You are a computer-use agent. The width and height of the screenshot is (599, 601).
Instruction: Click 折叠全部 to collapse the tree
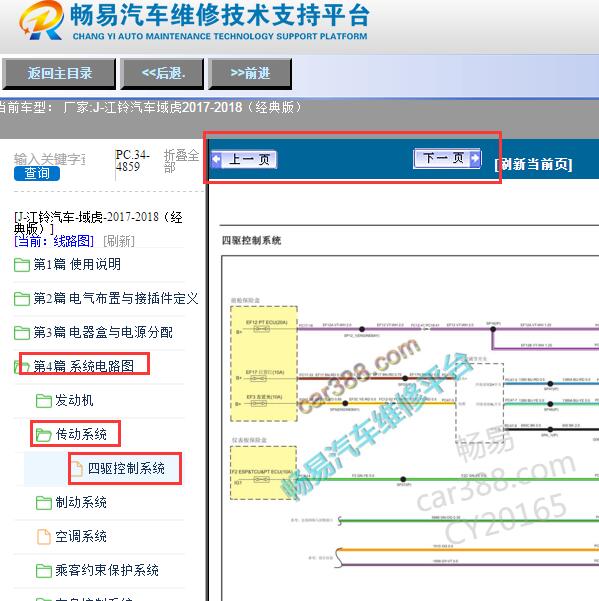[x=181, y=161]
